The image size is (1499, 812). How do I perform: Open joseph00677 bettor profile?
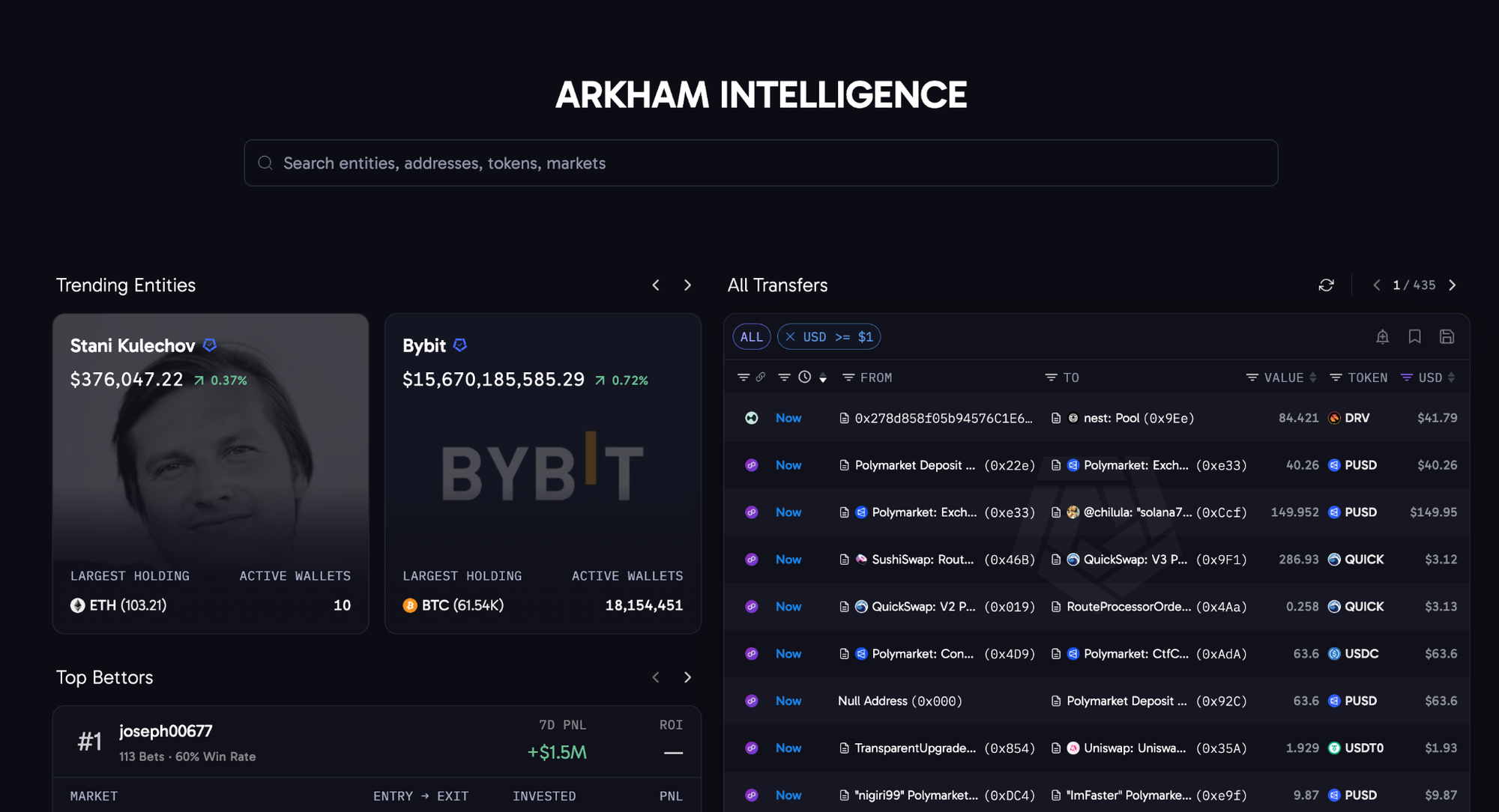point(166,731)
